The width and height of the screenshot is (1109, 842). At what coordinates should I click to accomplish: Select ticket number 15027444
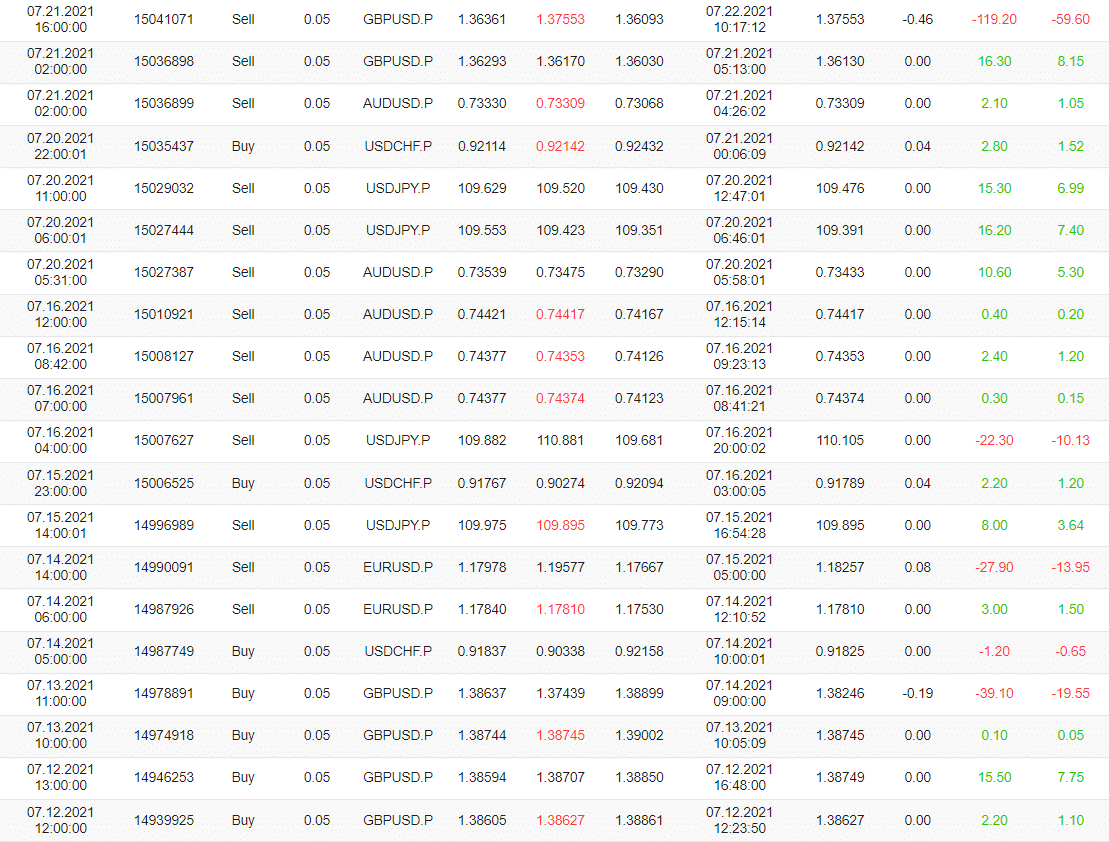163,230
